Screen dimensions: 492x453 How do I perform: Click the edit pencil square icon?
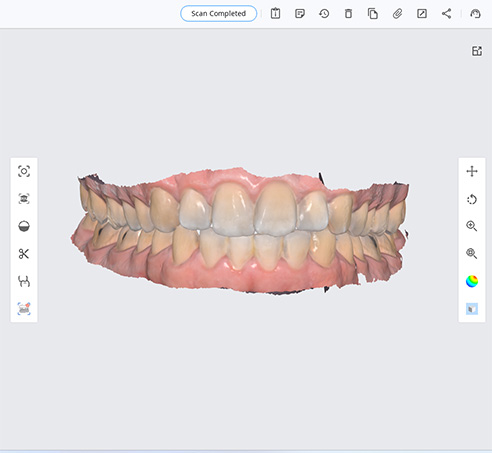coord(422,14)
